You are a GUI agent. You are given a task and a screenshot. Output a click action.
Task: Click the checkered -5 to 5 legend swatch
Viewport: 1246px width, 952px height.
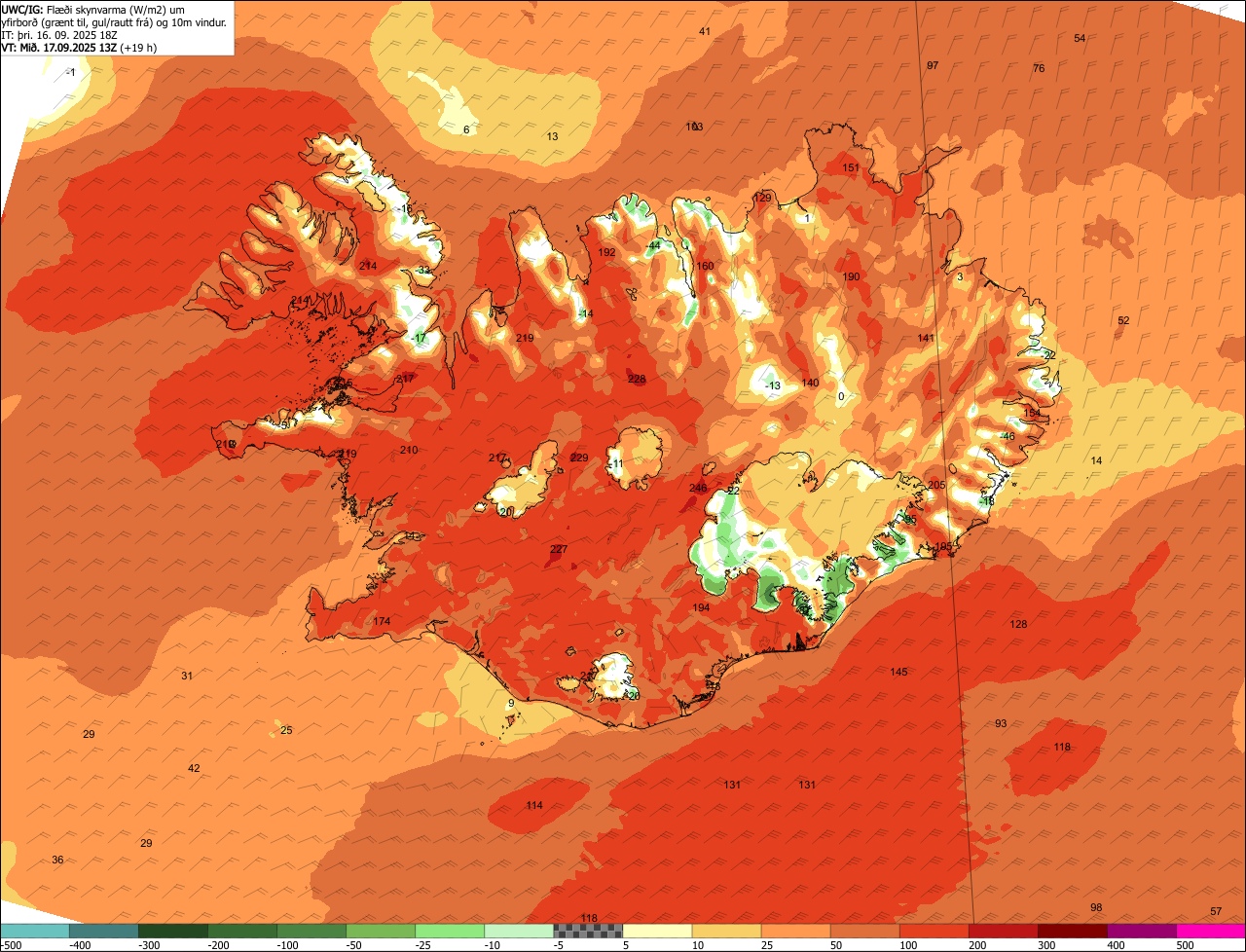pos(587,931)
